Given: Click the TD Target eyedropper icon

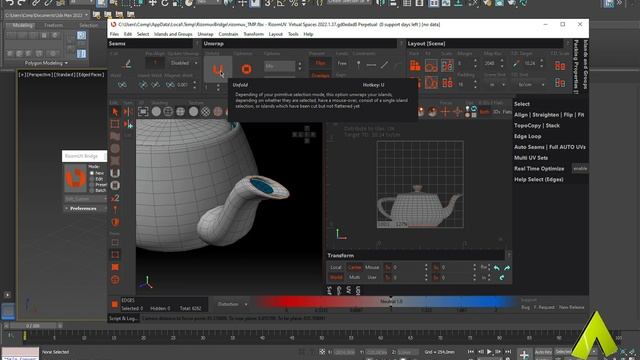Looking at the screenshot, I should (x=516, y=63).
